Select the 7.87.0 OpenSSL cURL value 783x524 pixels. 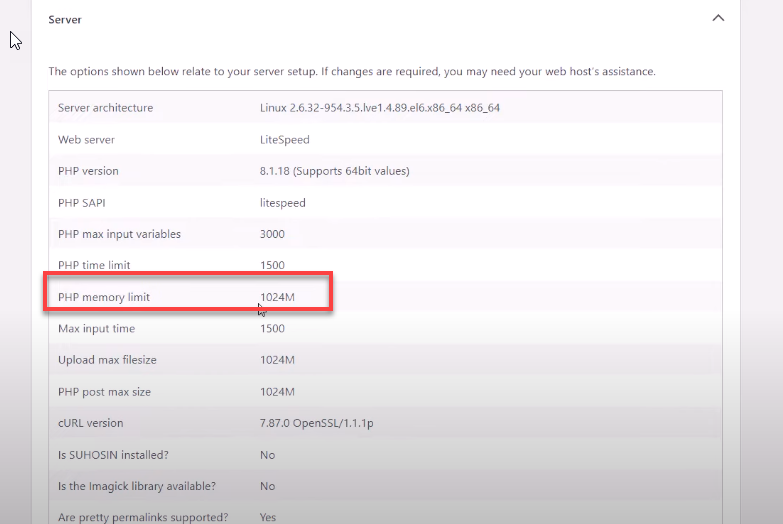[317, 423]
